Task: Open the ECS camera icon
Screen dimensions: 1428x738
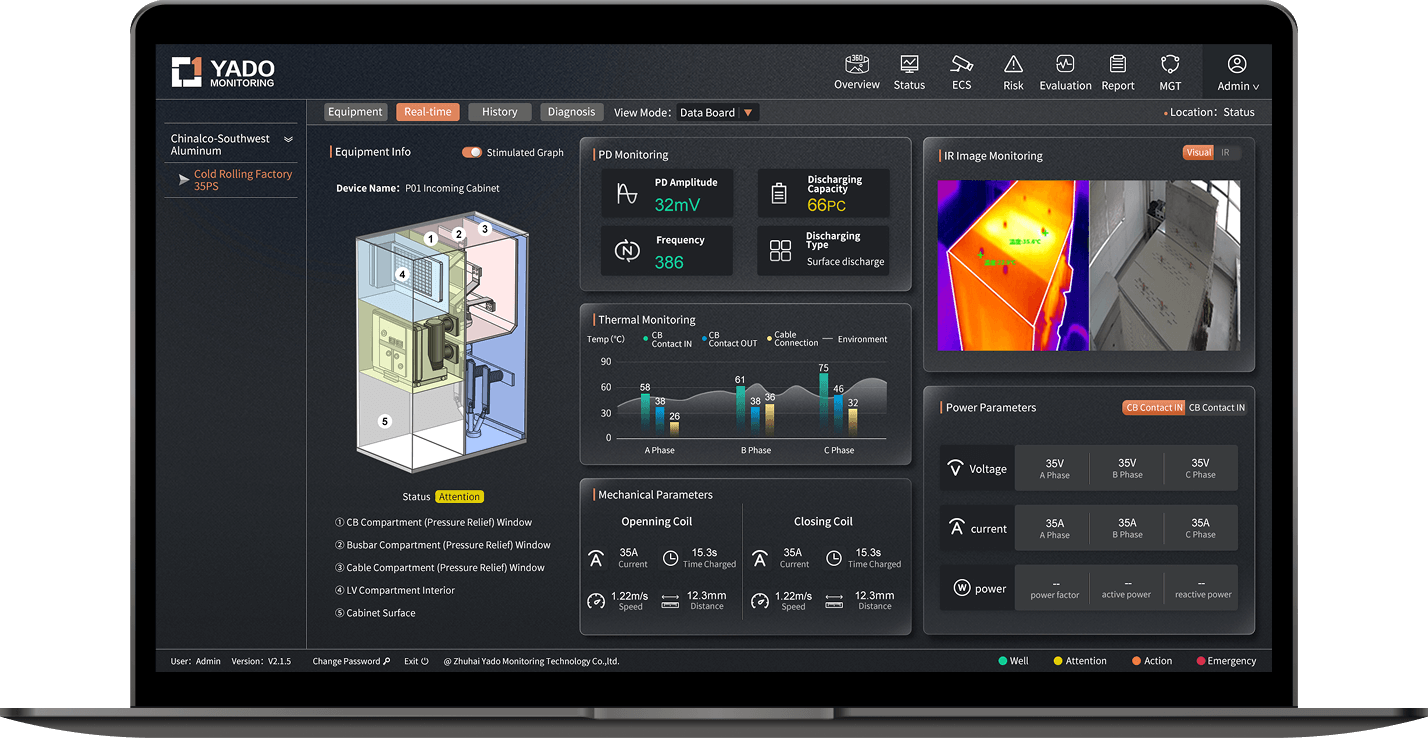Action: 961,65
